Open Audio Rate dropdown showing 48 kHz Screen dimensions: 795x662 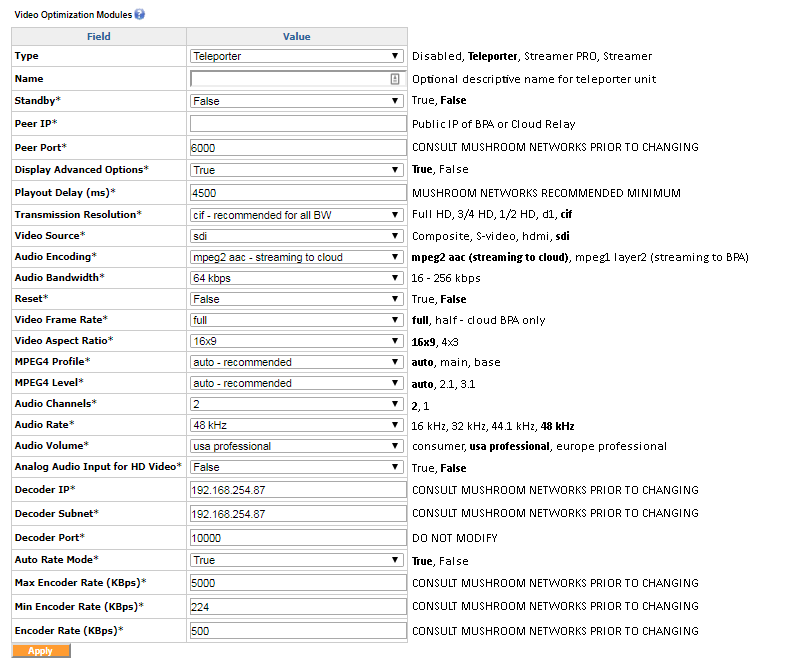click(x=297, y=425)
